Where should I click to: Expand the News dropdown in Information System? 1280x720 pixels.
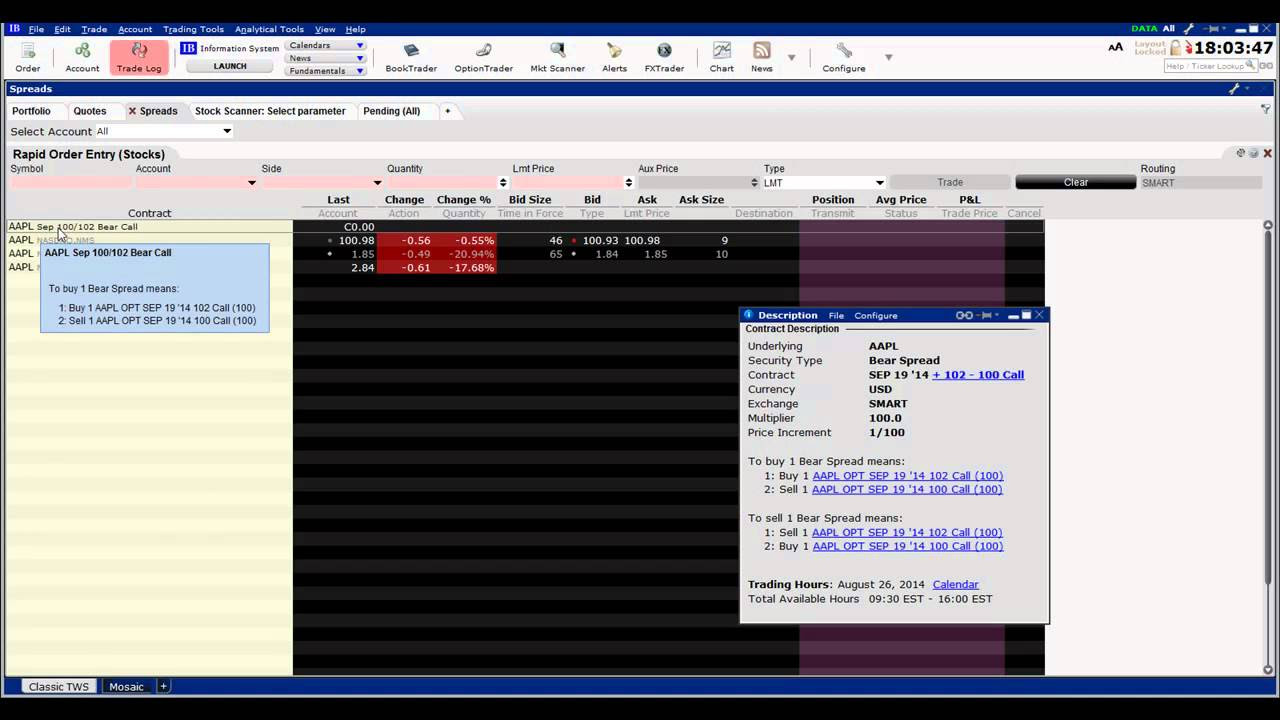[360, 58]
